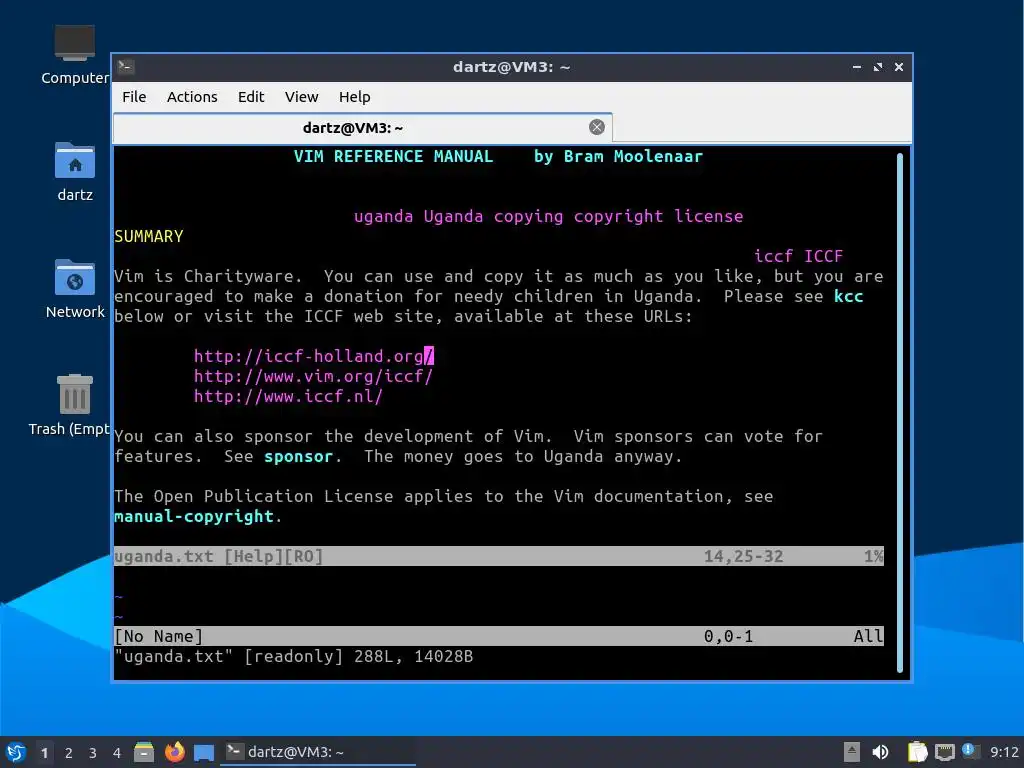Switch to workspace 1
1024x768 pixels.
44,753
